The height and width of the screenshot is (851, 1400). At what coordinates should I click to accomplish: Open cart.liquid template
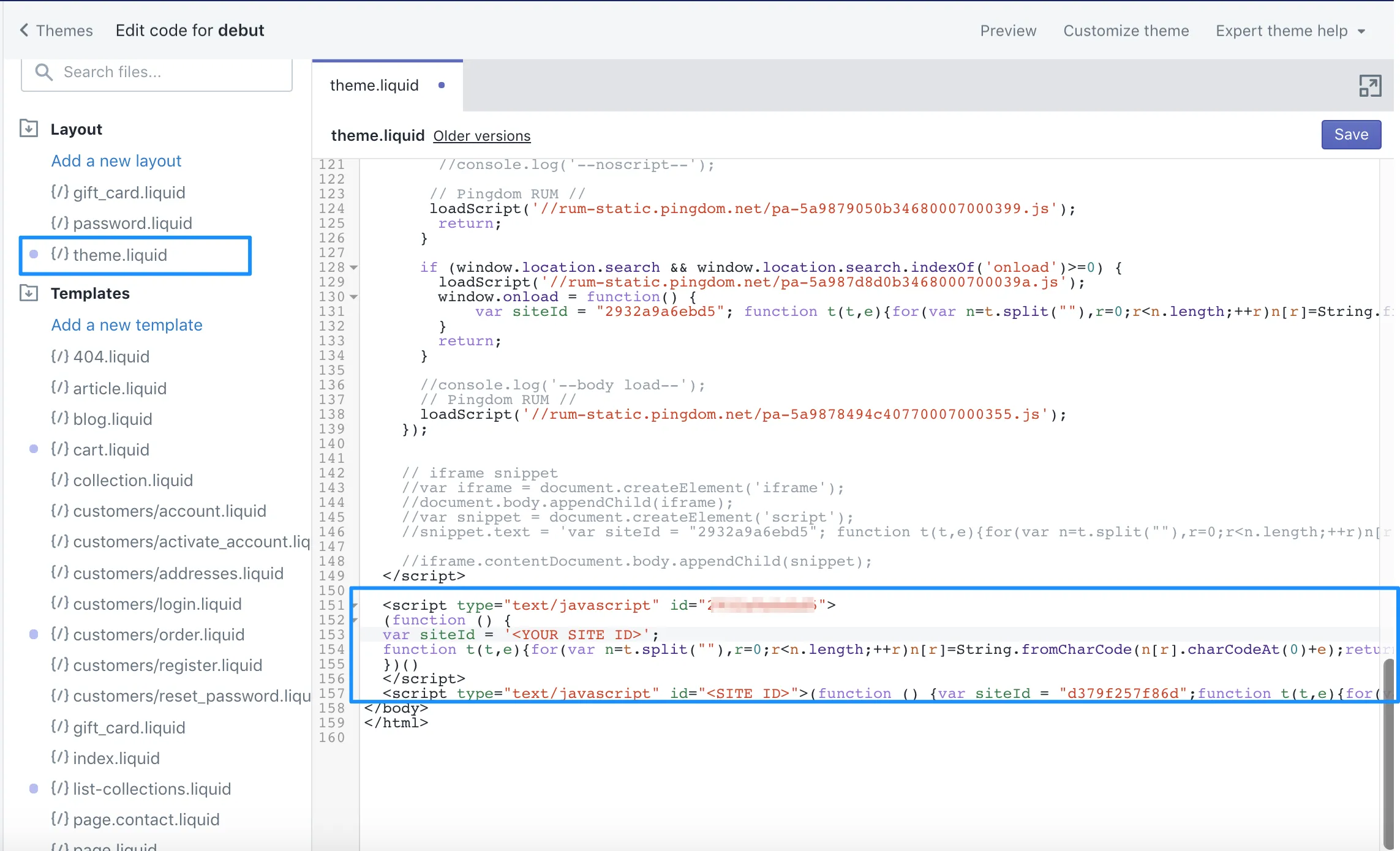pyautogui.click(x=111, y=450)
